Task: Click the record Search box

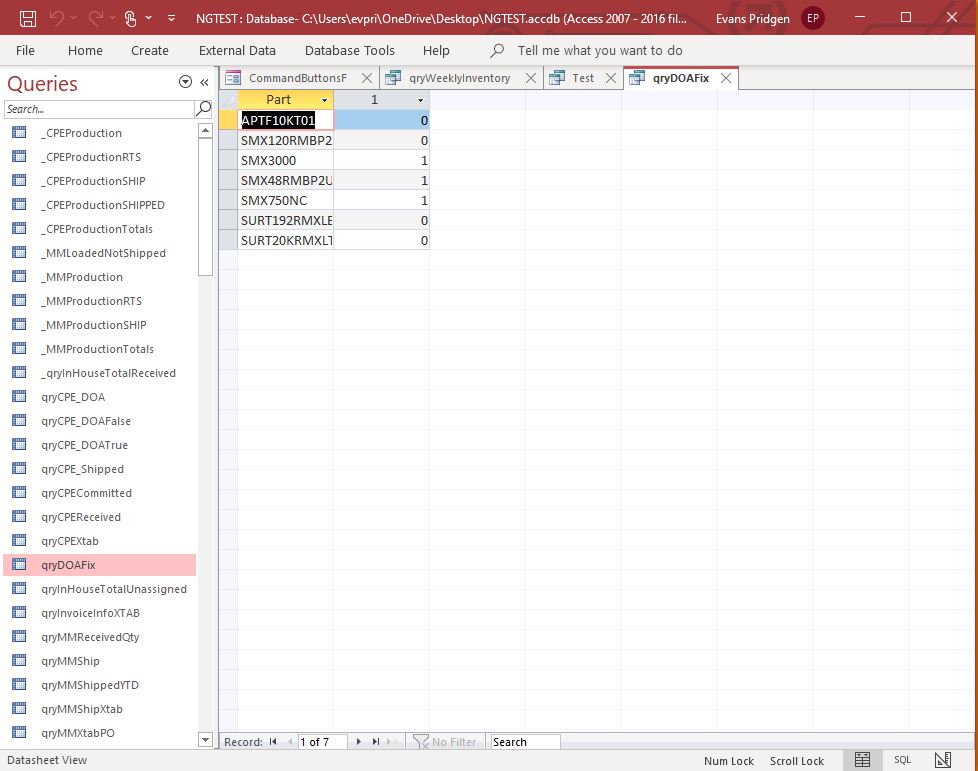Action: coord(525,742)
